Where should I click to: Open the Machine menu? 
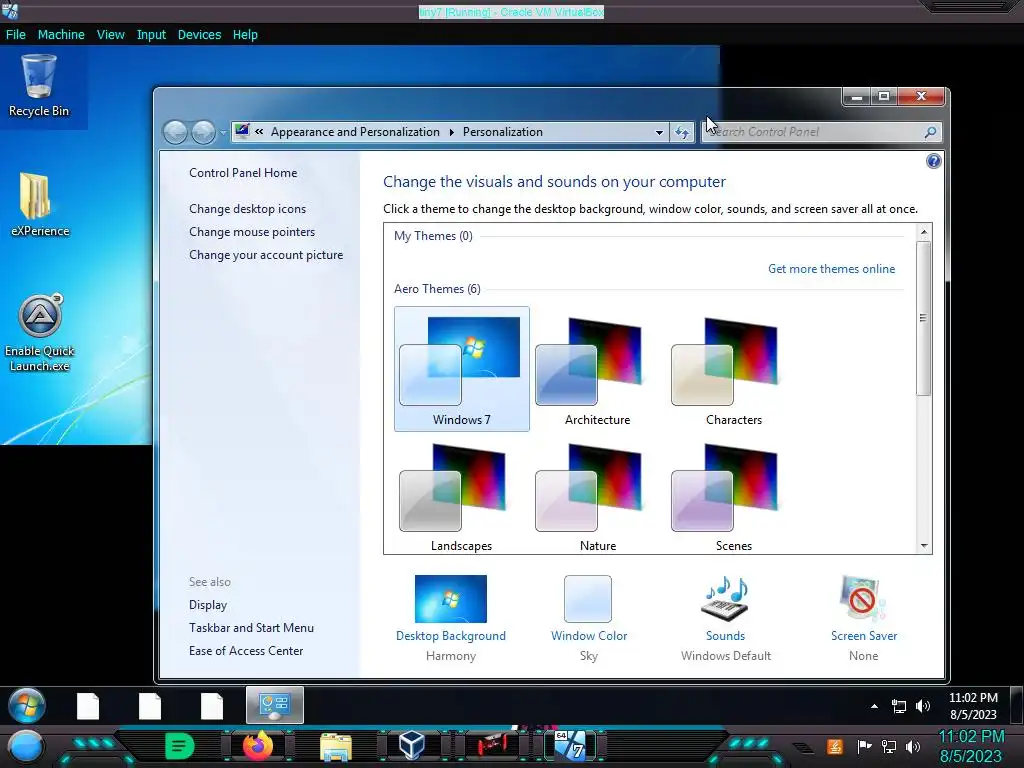point(61,35)
